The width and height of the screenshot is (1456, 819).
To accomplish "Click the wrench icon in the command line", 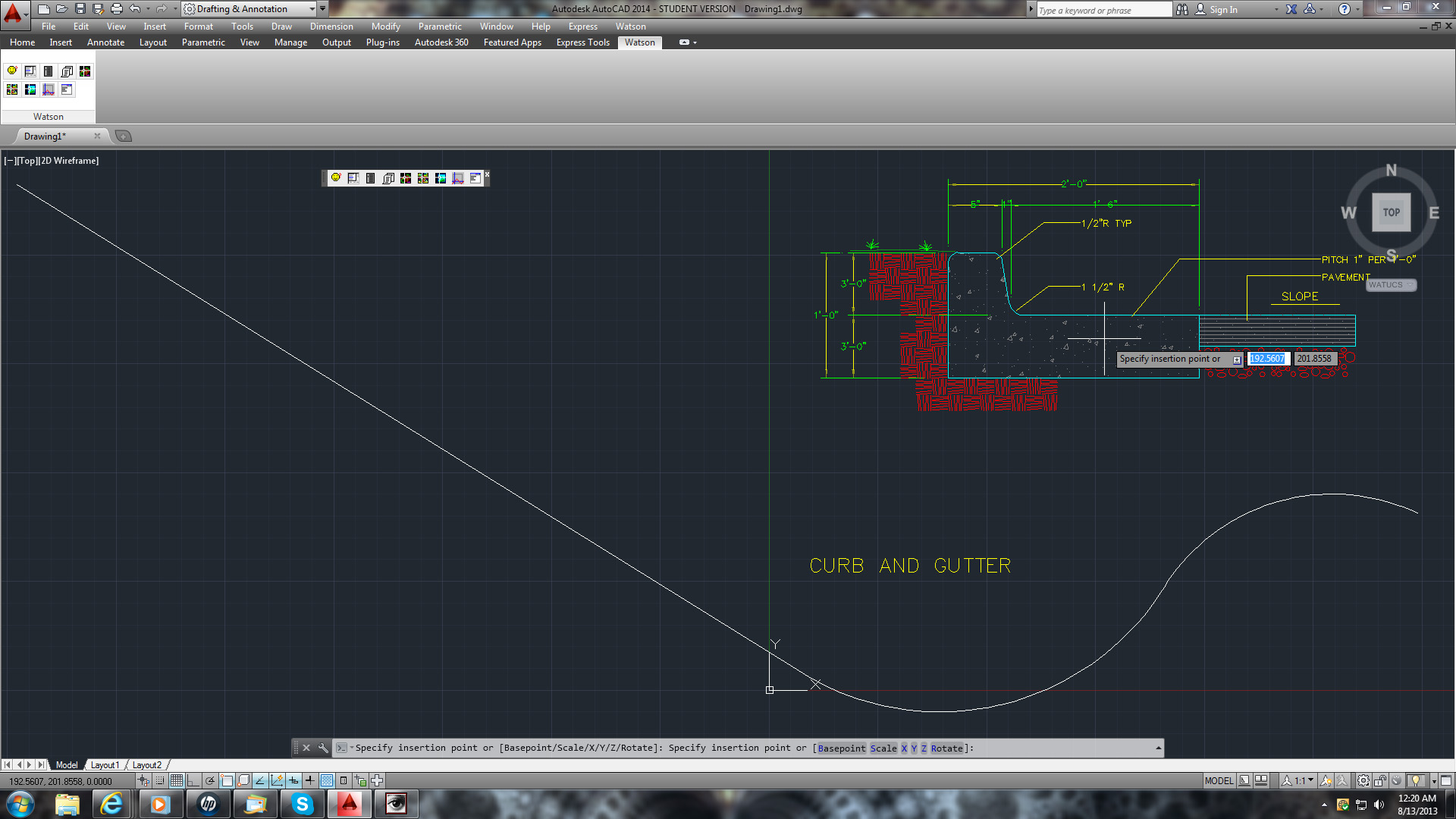I will 323,748.
